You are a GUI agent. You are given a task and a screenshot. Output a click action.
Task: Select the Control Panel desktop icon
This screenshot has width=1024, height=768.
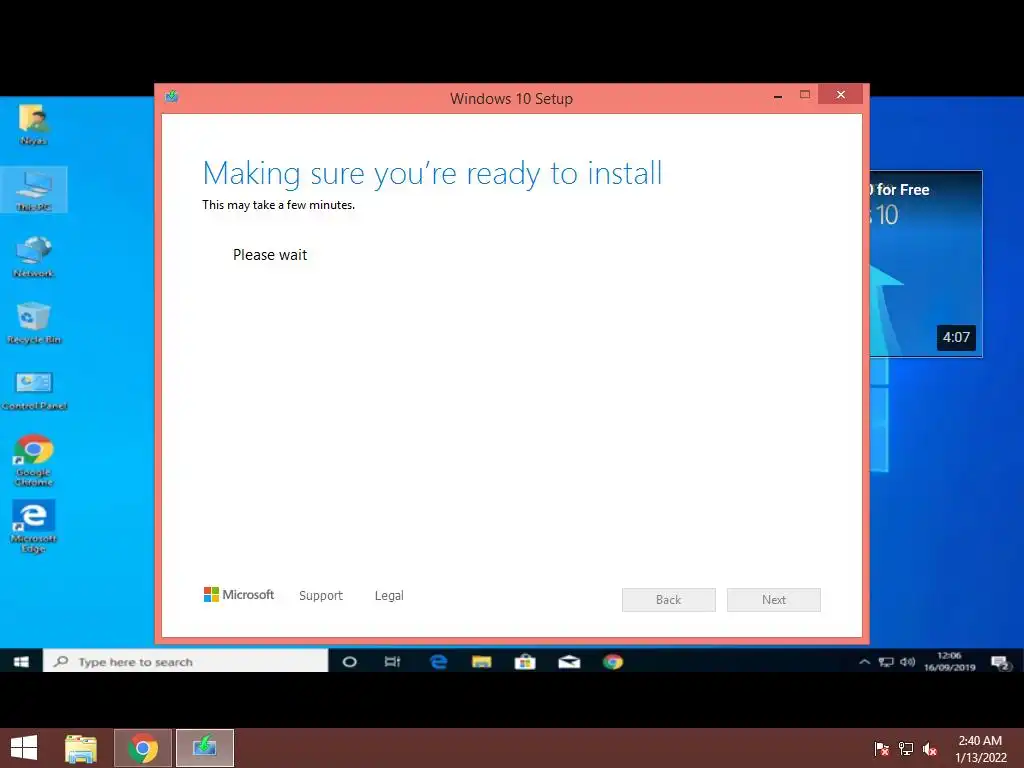[x=34, y=391]
